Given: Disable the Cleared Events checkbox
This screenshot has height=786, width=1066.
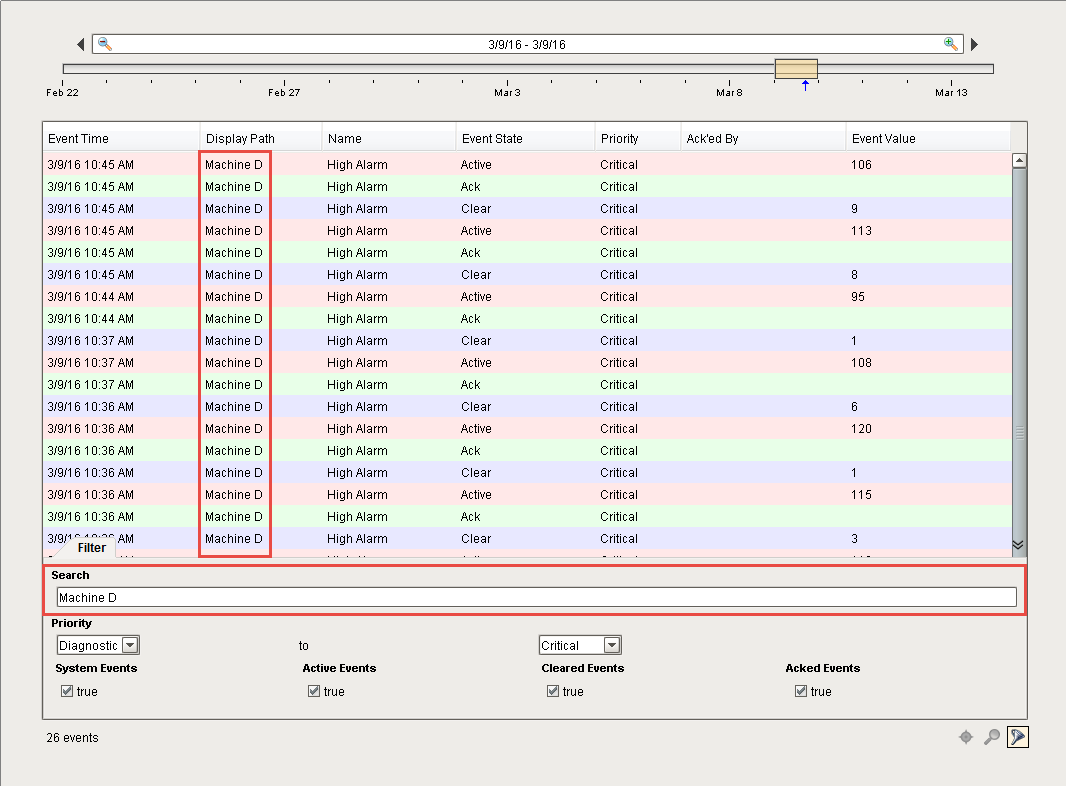Looking at the screenshot, I should [x=553, y=691].
